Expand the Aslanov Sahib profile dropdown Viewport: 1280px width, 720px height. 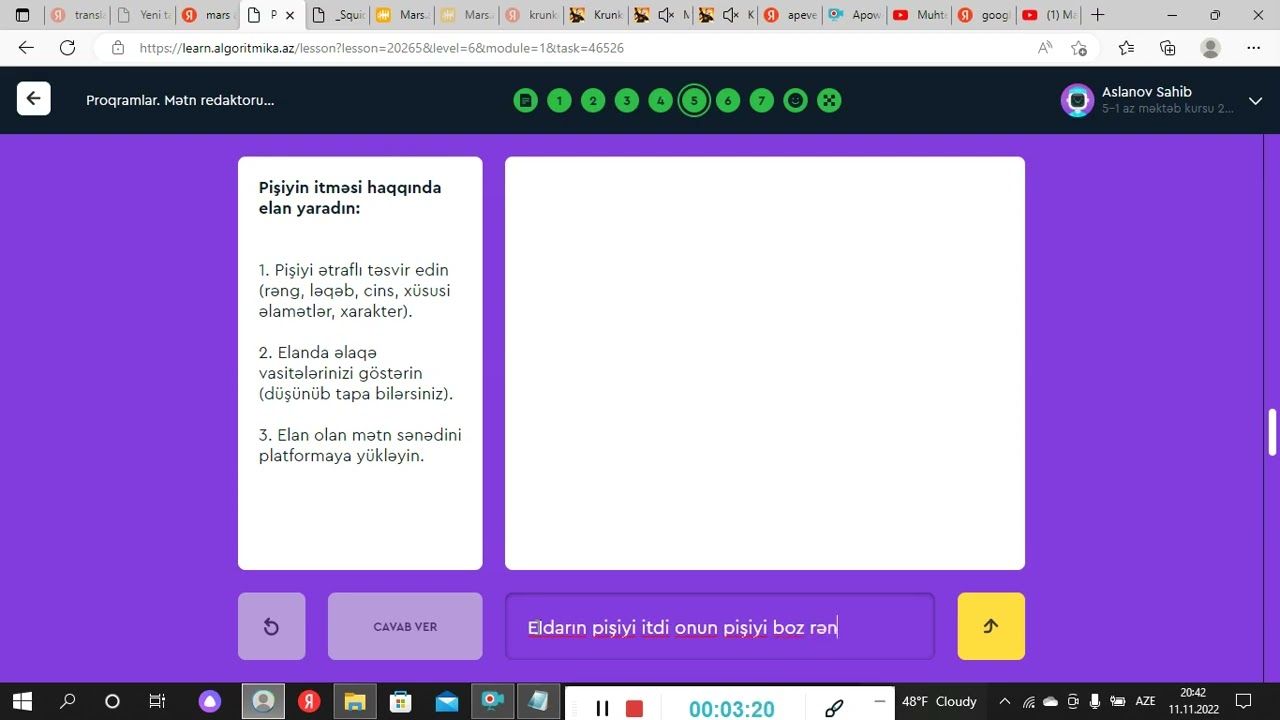tap(1256, 100)
